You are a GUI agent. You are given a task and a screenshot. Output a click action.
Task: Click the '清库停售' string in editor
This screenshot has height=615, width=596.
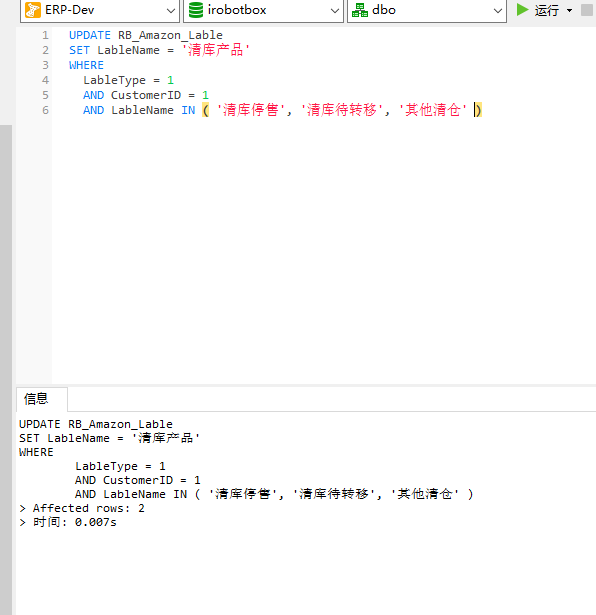pyautogui.click(x=250, y=110)
